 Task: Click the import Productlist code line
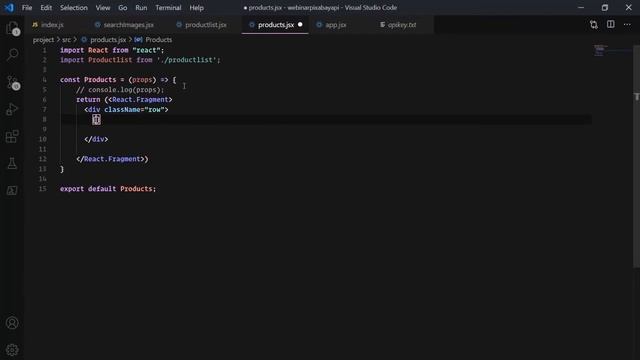pyautogui.click(x=140, y=60)
